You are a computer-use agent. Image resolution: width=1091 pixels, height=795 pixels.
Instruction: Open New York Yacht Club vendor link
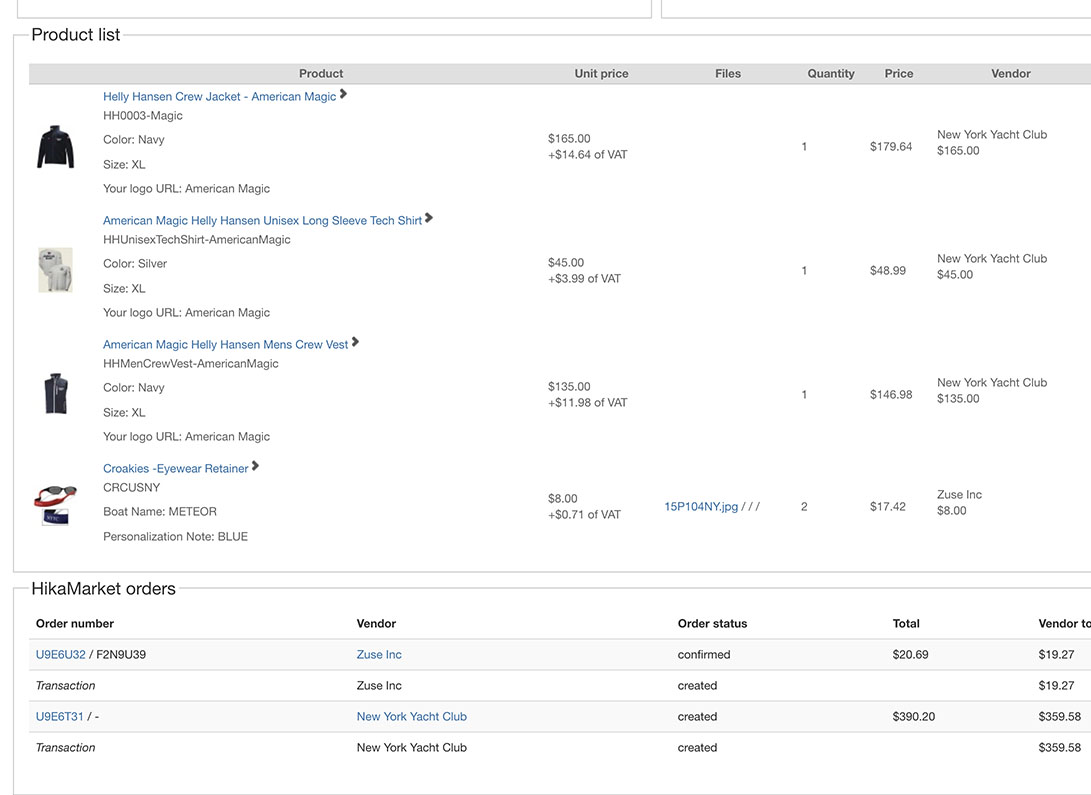pyautogui.click(x=411, y=717)
